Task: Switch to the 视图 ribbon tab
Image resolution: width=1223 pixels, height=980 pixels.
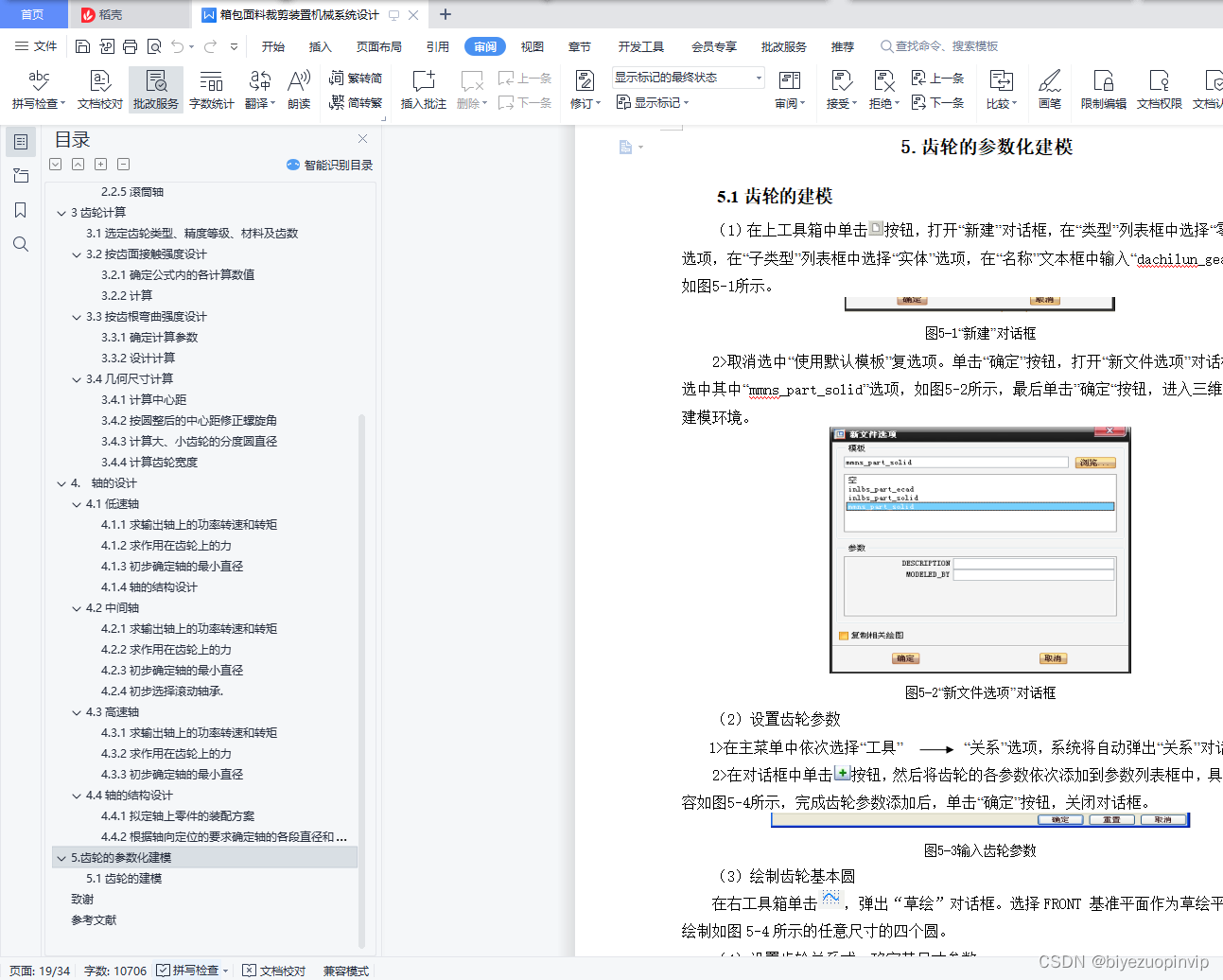Action: tap(533, 46)
